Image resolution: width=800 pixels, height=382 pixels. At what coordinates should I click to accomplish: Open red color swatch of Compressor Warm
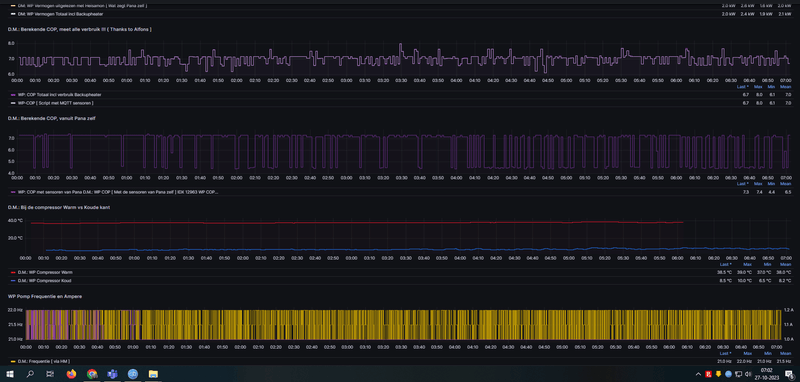(13, 272)
